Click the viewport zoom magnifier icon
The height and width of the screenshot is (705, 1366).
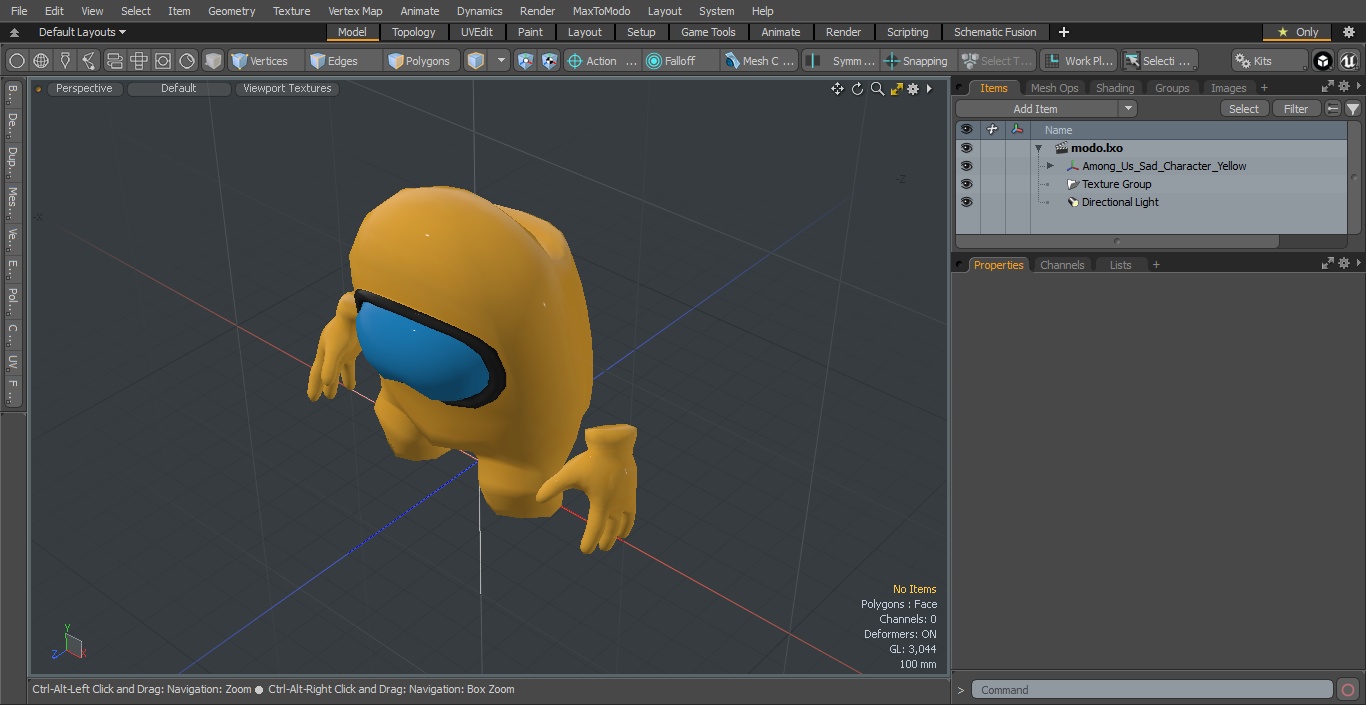pos(877,89)
